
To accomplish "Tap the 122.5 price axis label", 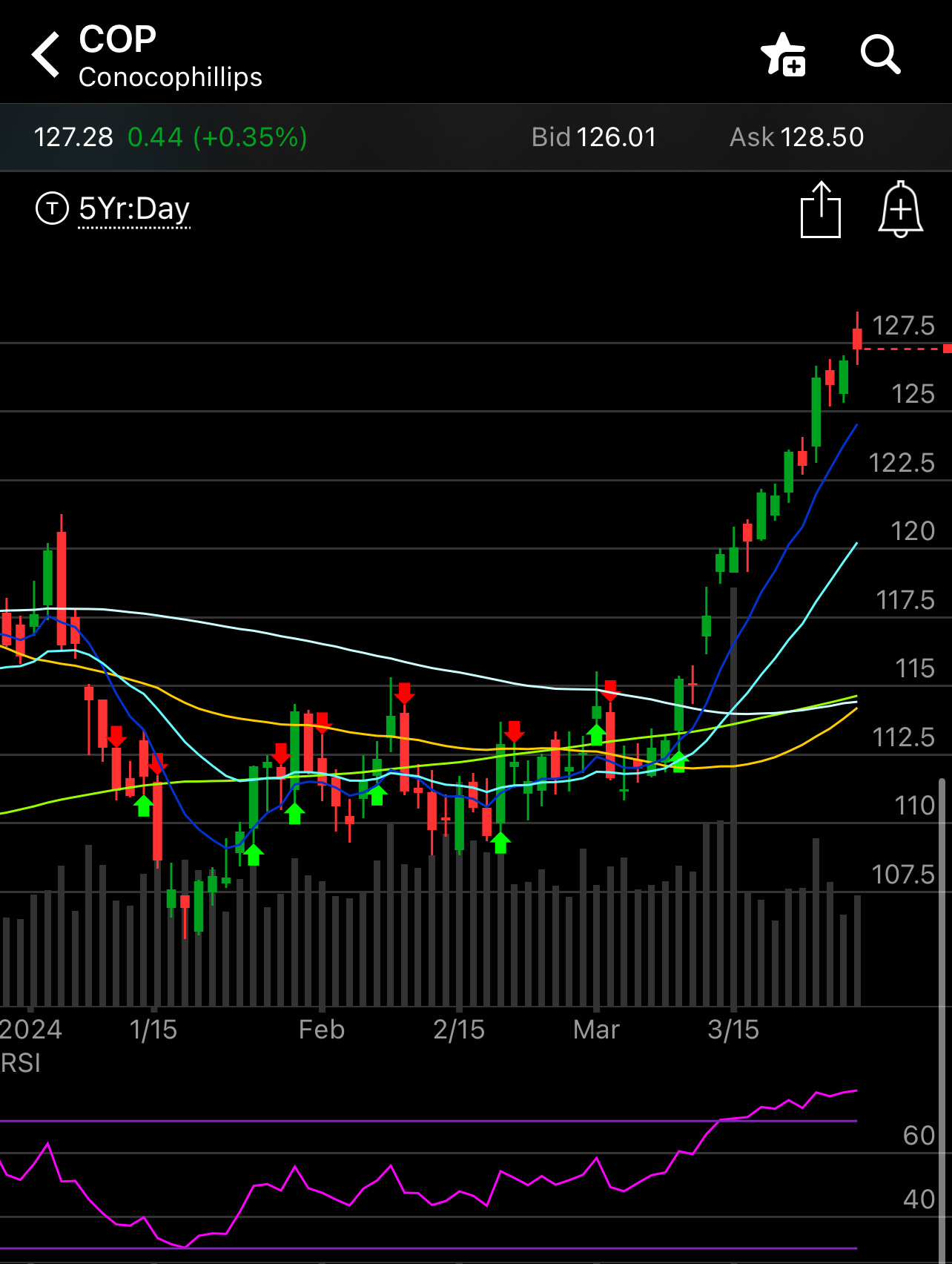I will pyautogui.click(x=902, y=463).
